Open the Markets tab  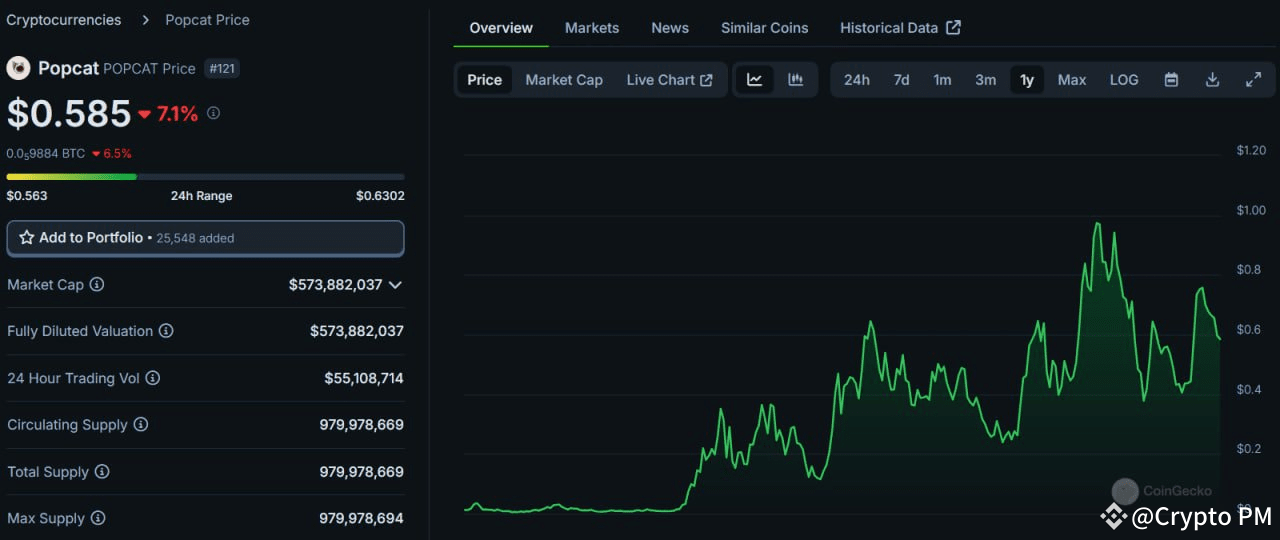coord(592,28)
